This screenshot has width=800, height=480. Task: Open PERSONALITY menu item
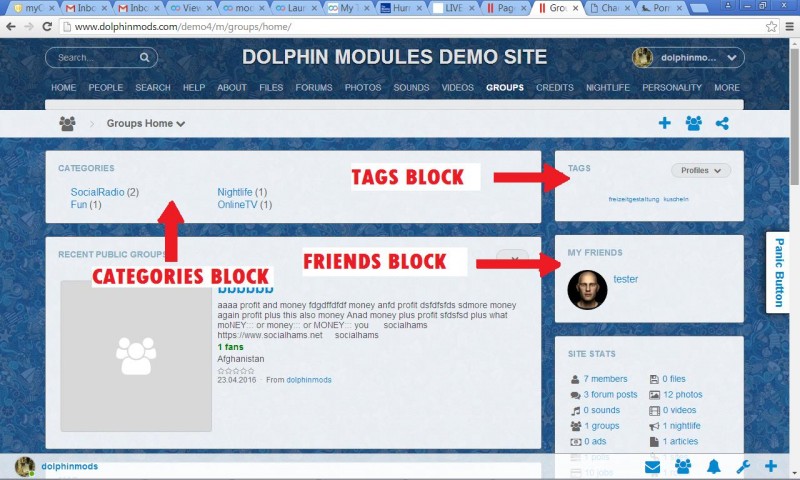pos(671,88)
